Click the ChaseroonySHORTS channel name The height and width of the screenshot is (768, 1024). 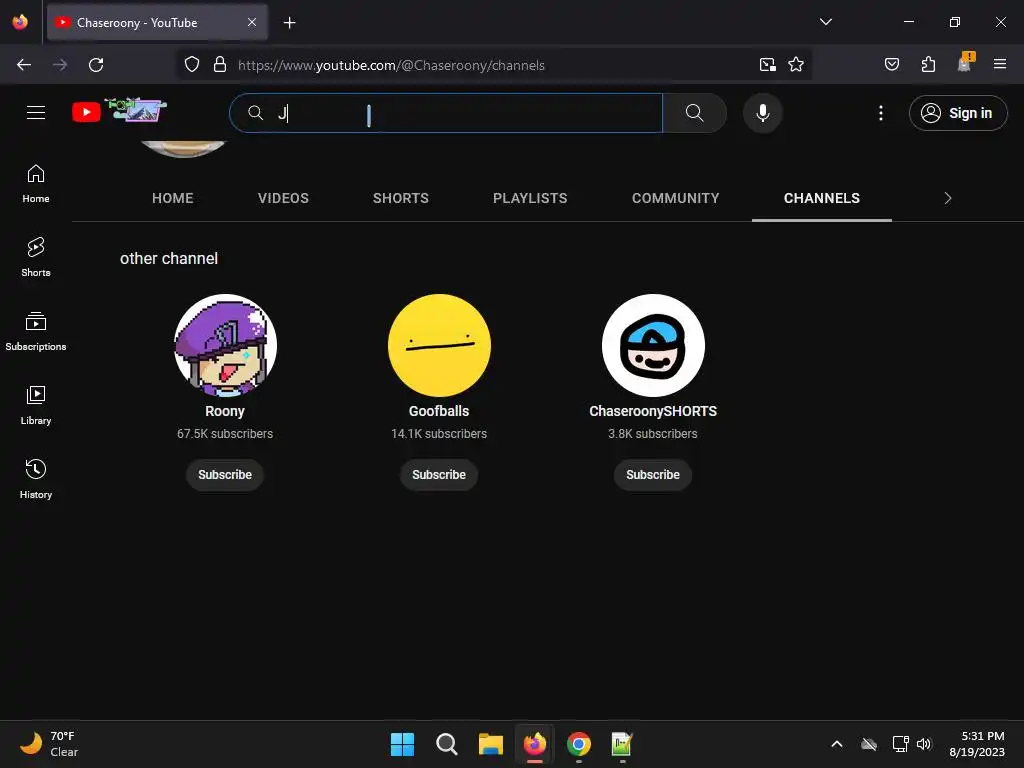click(x=653, y=411)
